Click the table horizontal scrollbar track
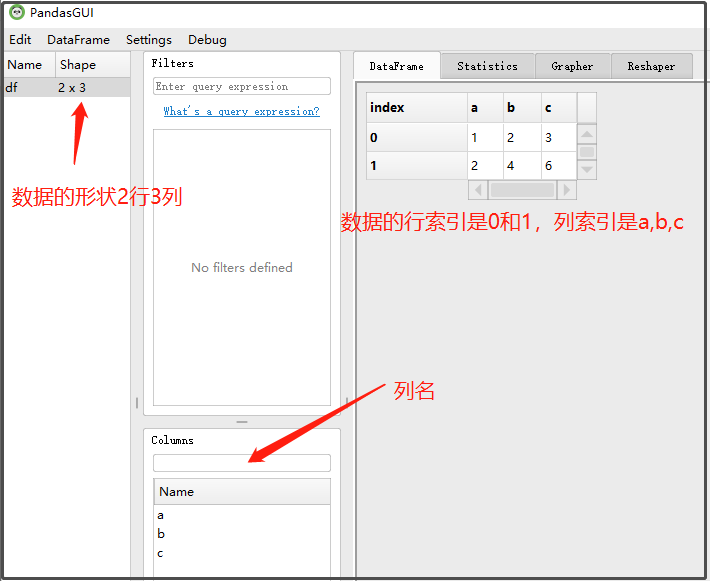The image size is (710, 581). click(x=522, y=190)
